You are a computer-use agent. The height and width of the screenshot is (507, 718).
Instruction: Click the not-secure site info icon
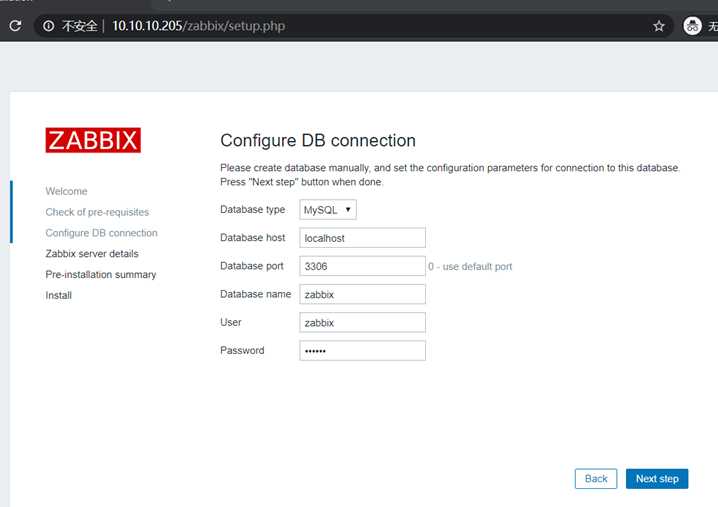coord(49,26)
